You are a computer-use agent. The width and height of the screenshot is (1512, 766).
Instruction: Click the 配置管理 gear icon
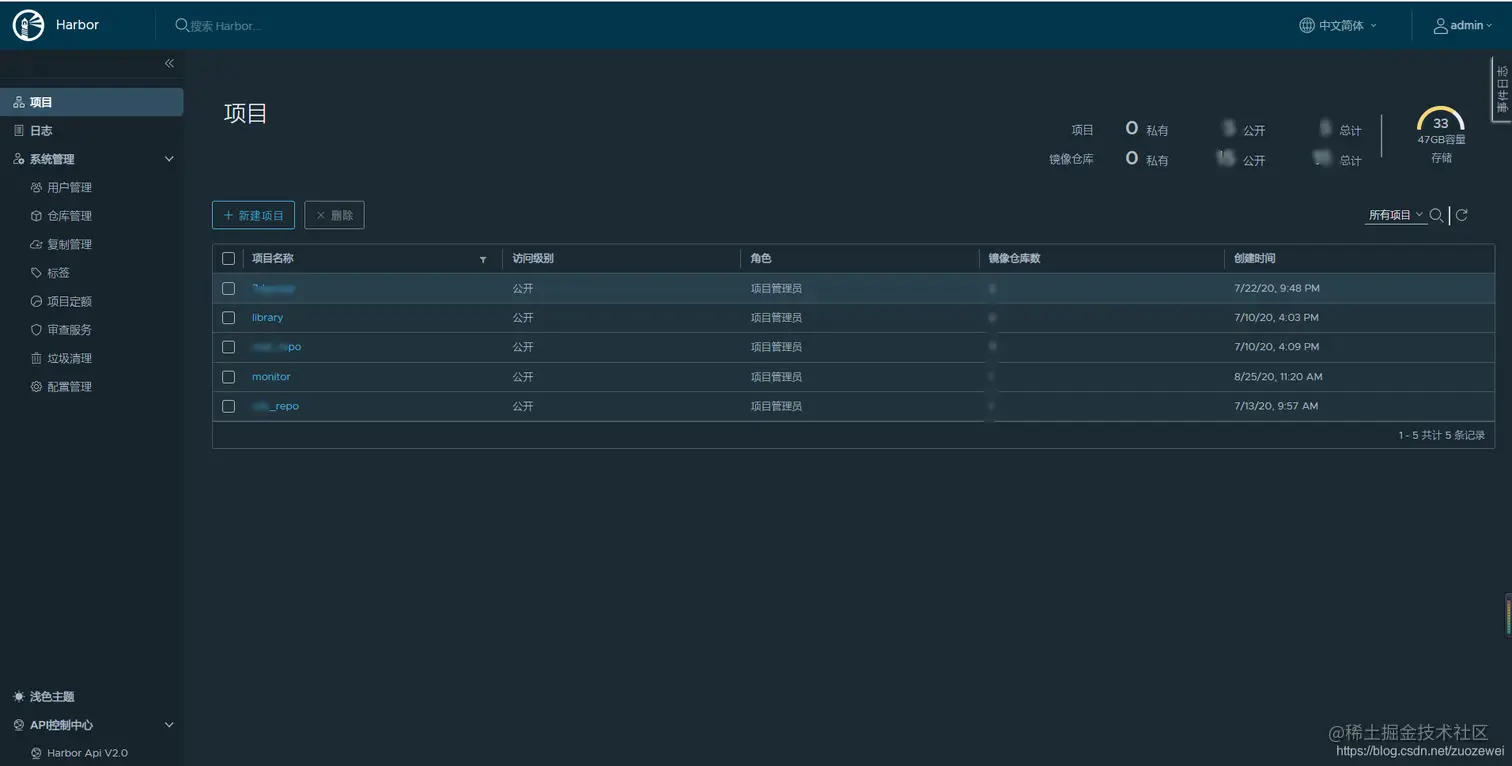point(37,386)
